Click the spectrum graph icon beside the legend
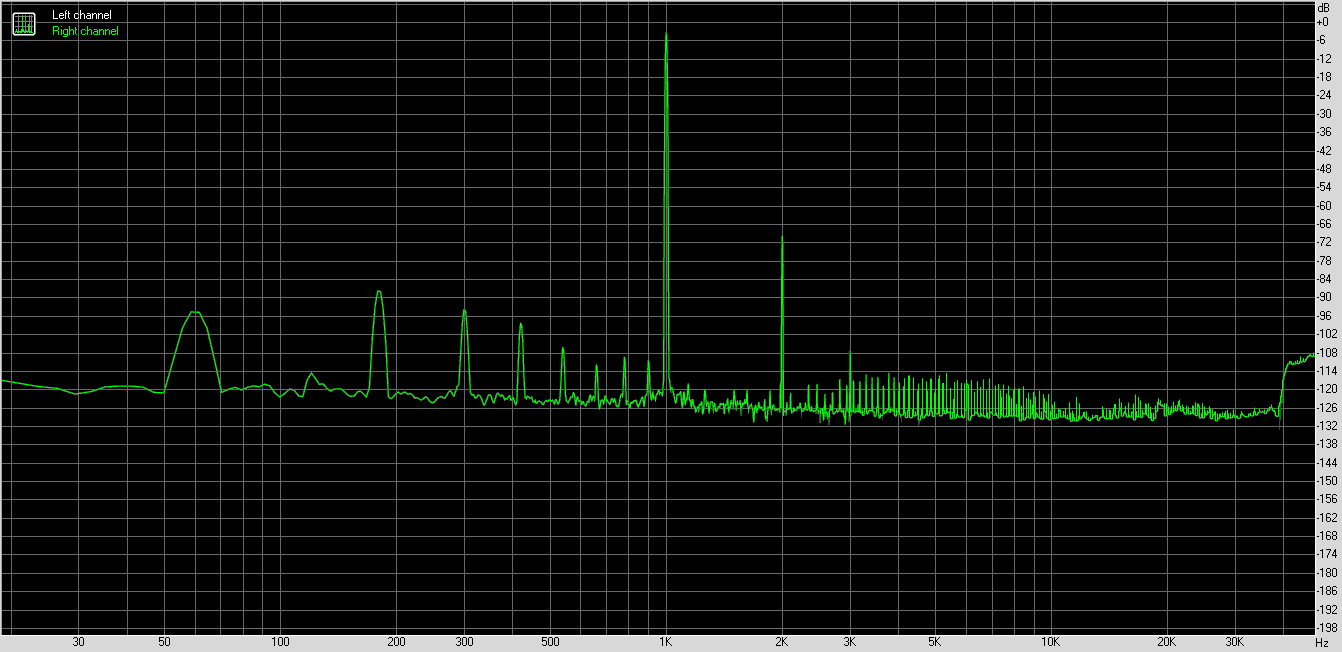Screen dimensions: 1342x652 pos(23,23)
